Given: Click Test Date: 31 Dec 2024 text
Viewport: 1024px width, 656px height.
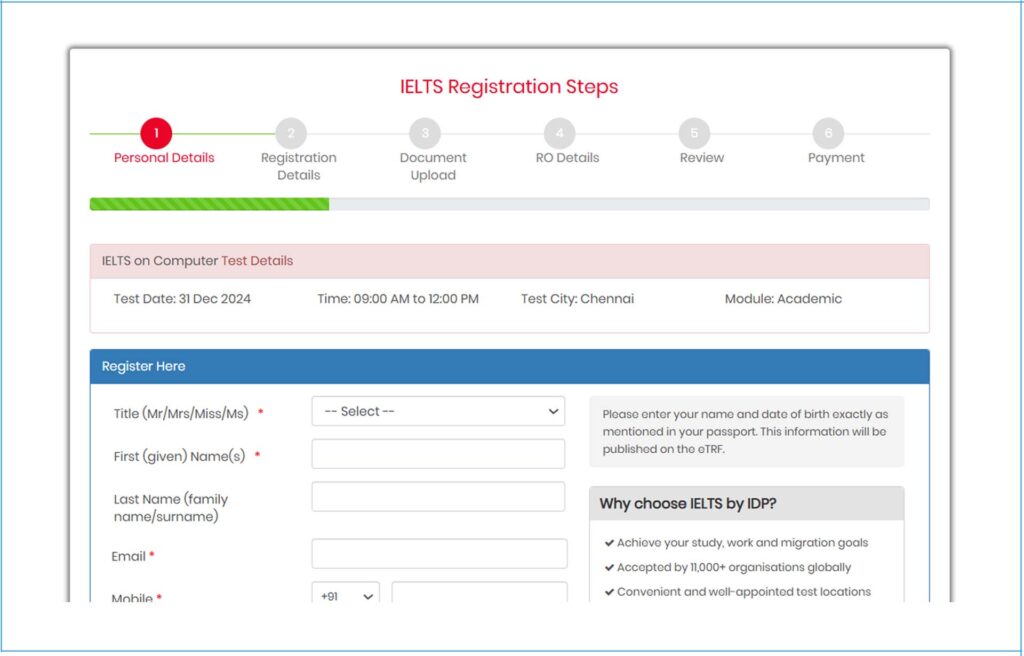Looking at the screenshot, I should [182, 299].
